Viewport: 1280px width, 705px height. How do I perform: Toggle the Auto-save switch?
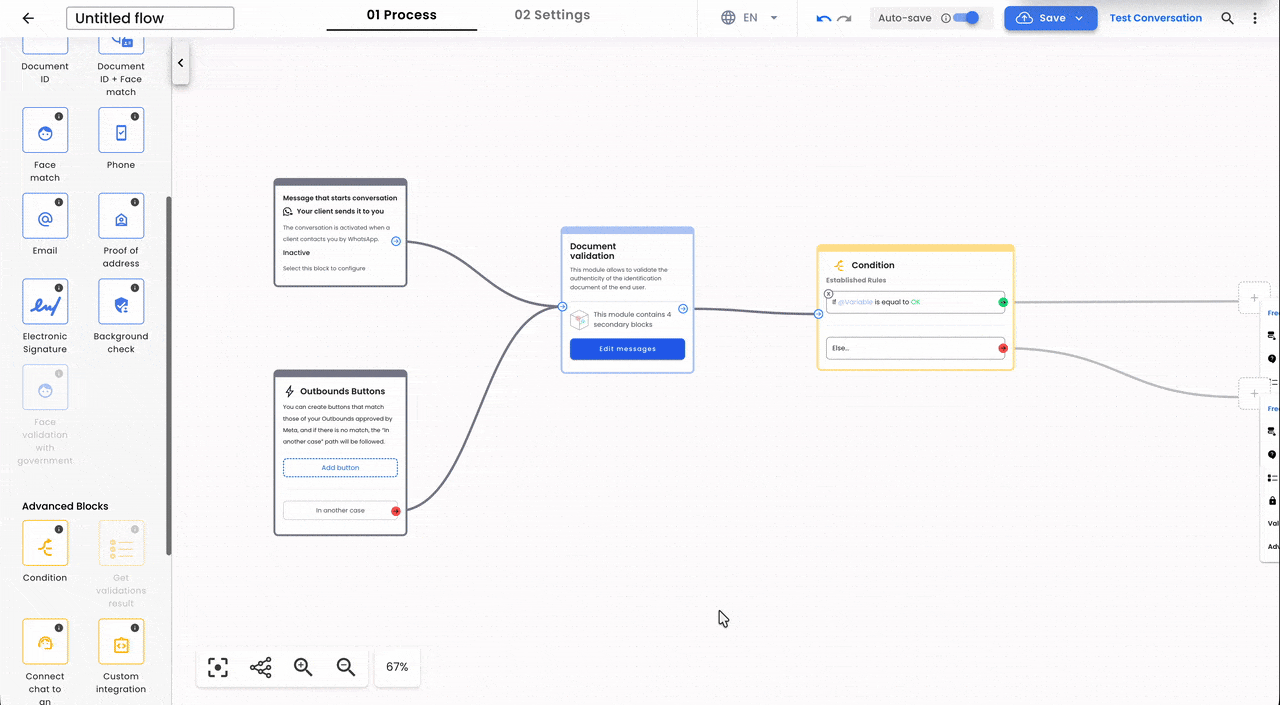tap(966, 18)
